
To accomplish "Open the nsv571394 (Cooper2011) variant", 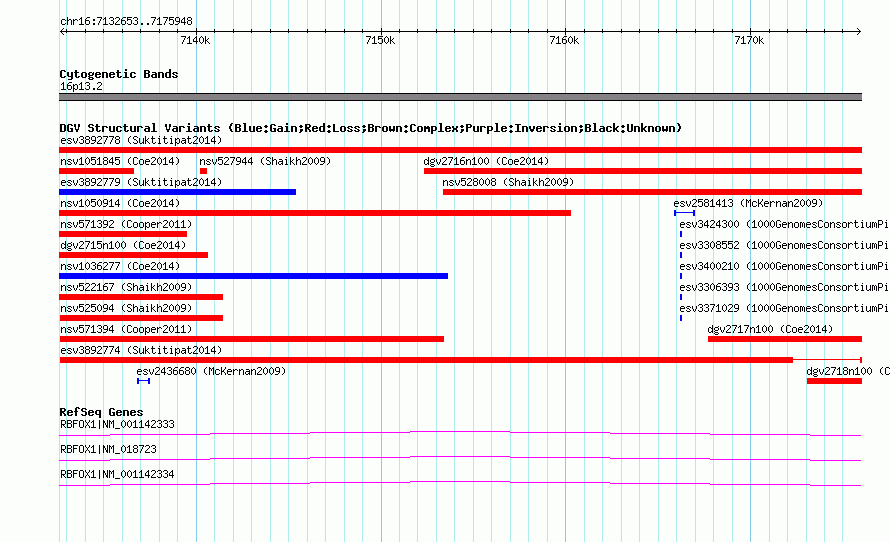I will coord(126,329).
